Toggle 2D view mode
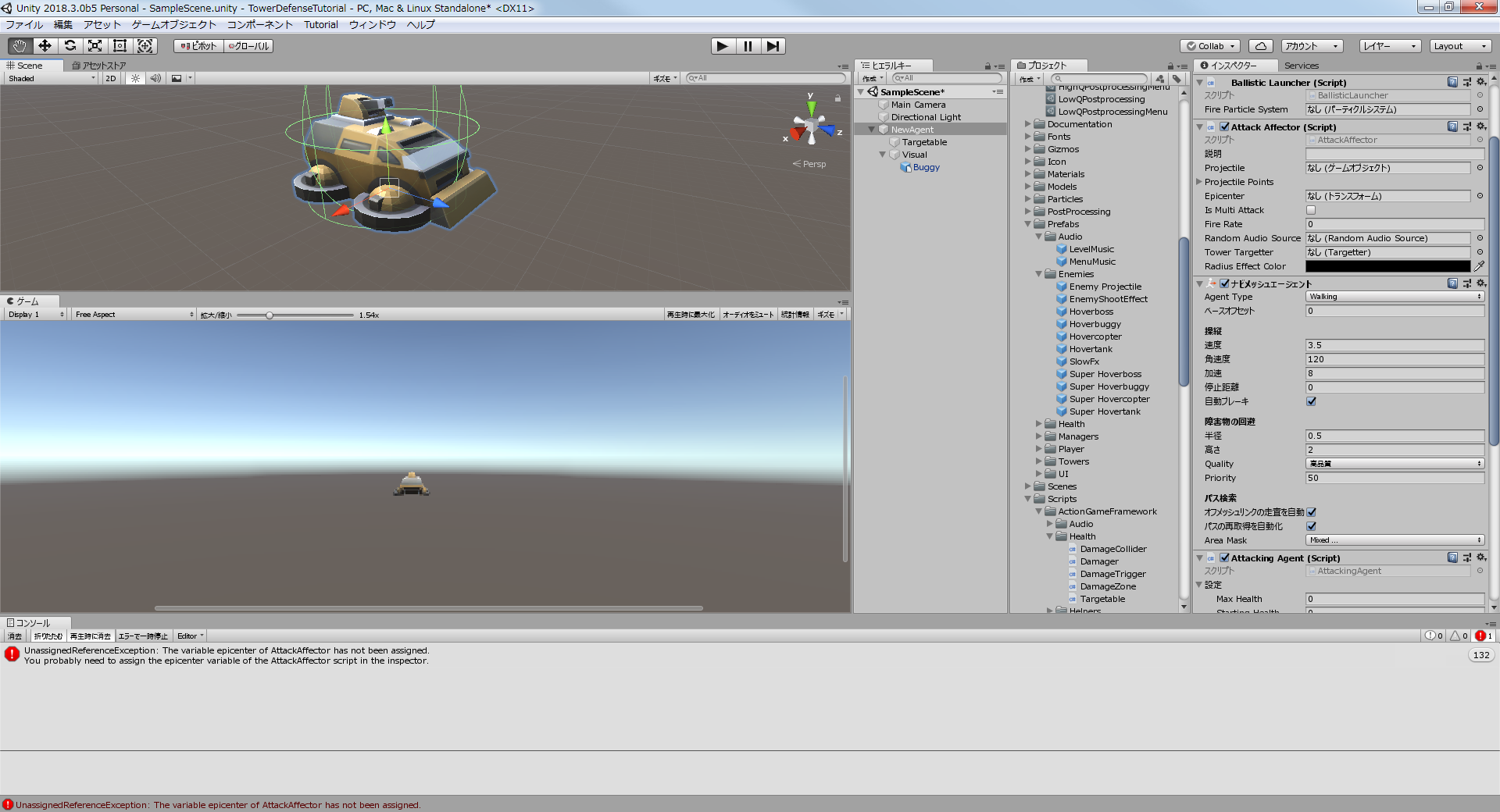 (x=111, y=78)
